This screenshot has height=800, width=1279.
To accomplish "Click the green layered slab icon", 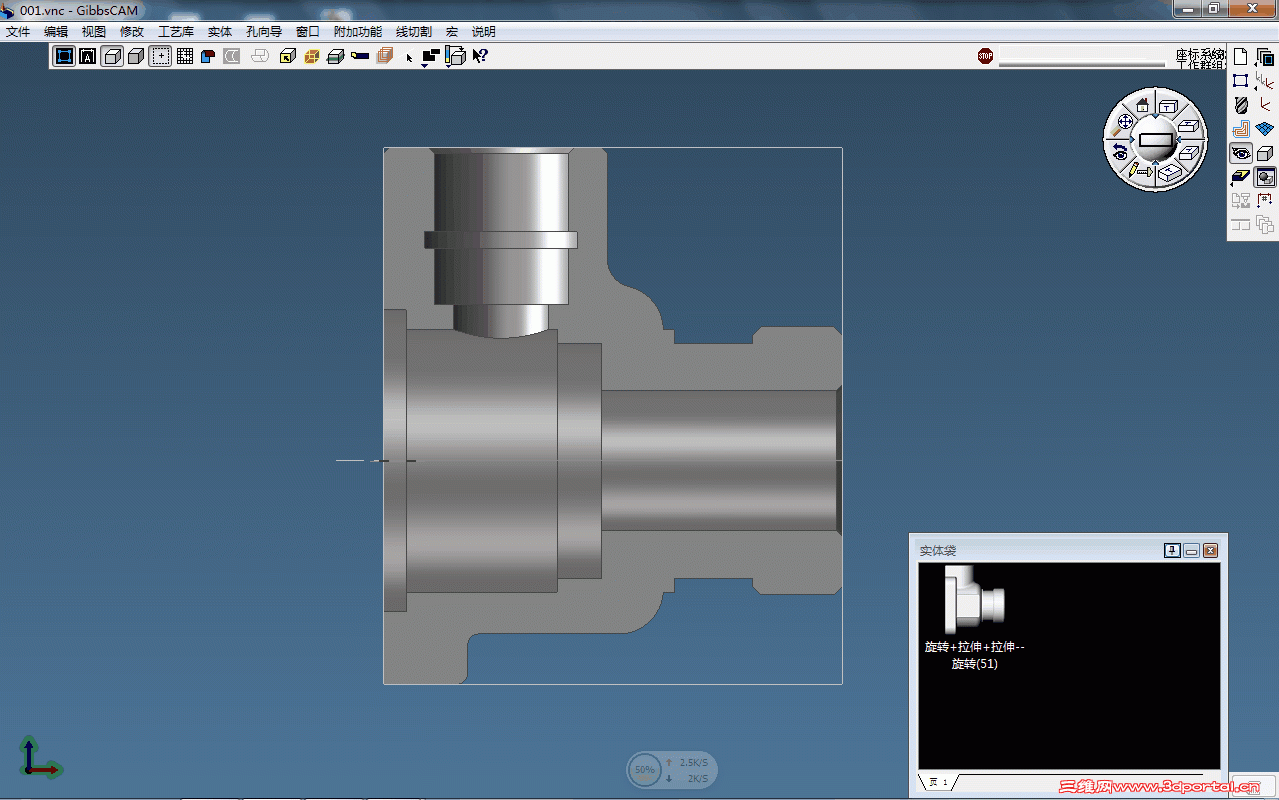I will (x=336, y=56).
